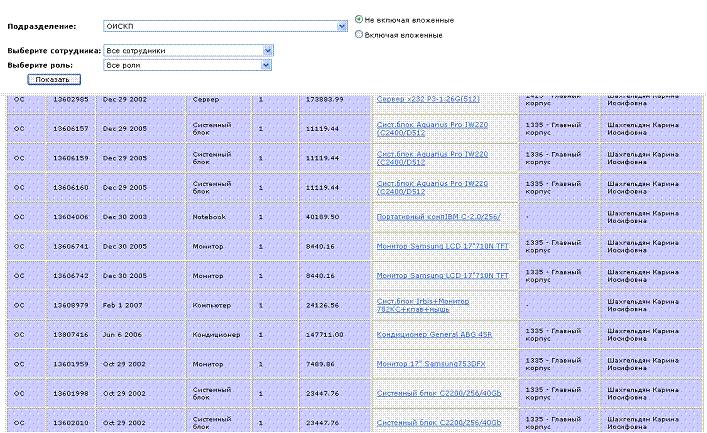Open Aquarius Pro link in row 13606159
The image size is (707, 433).
pyautogui.click(x=432, y=158)
